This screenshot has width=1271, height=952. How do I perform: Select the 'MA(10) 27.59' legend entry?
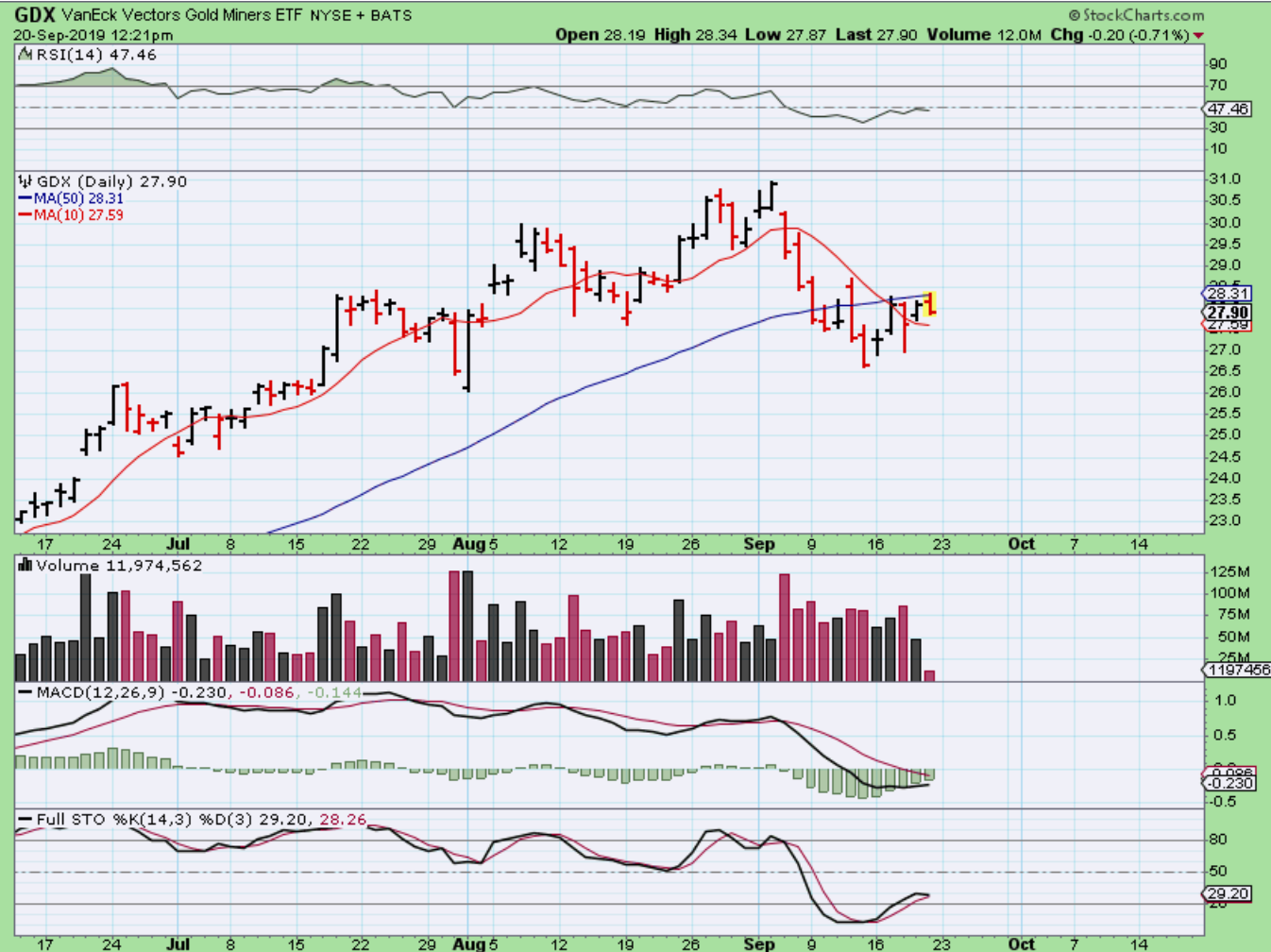(78, 215)
